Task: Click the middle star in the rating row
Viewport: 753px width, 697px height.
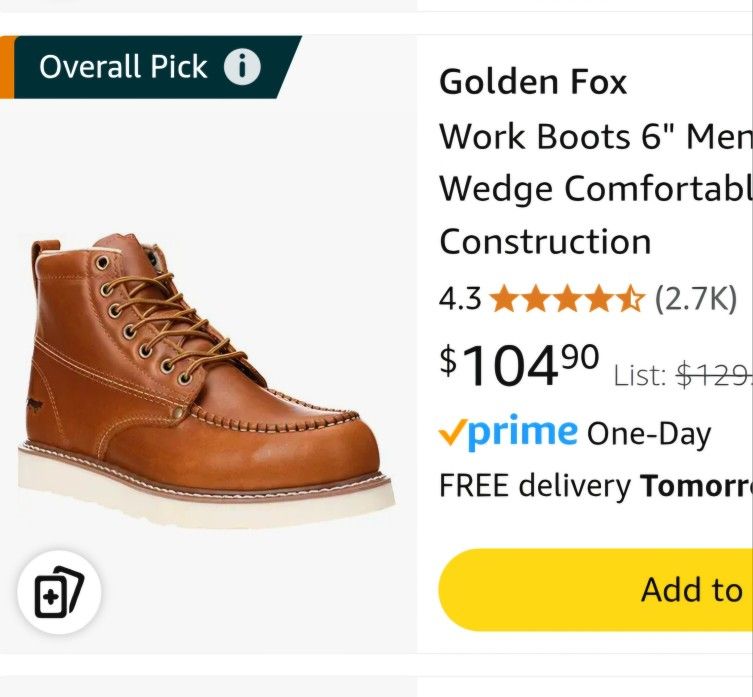Action: click(566, 298)
